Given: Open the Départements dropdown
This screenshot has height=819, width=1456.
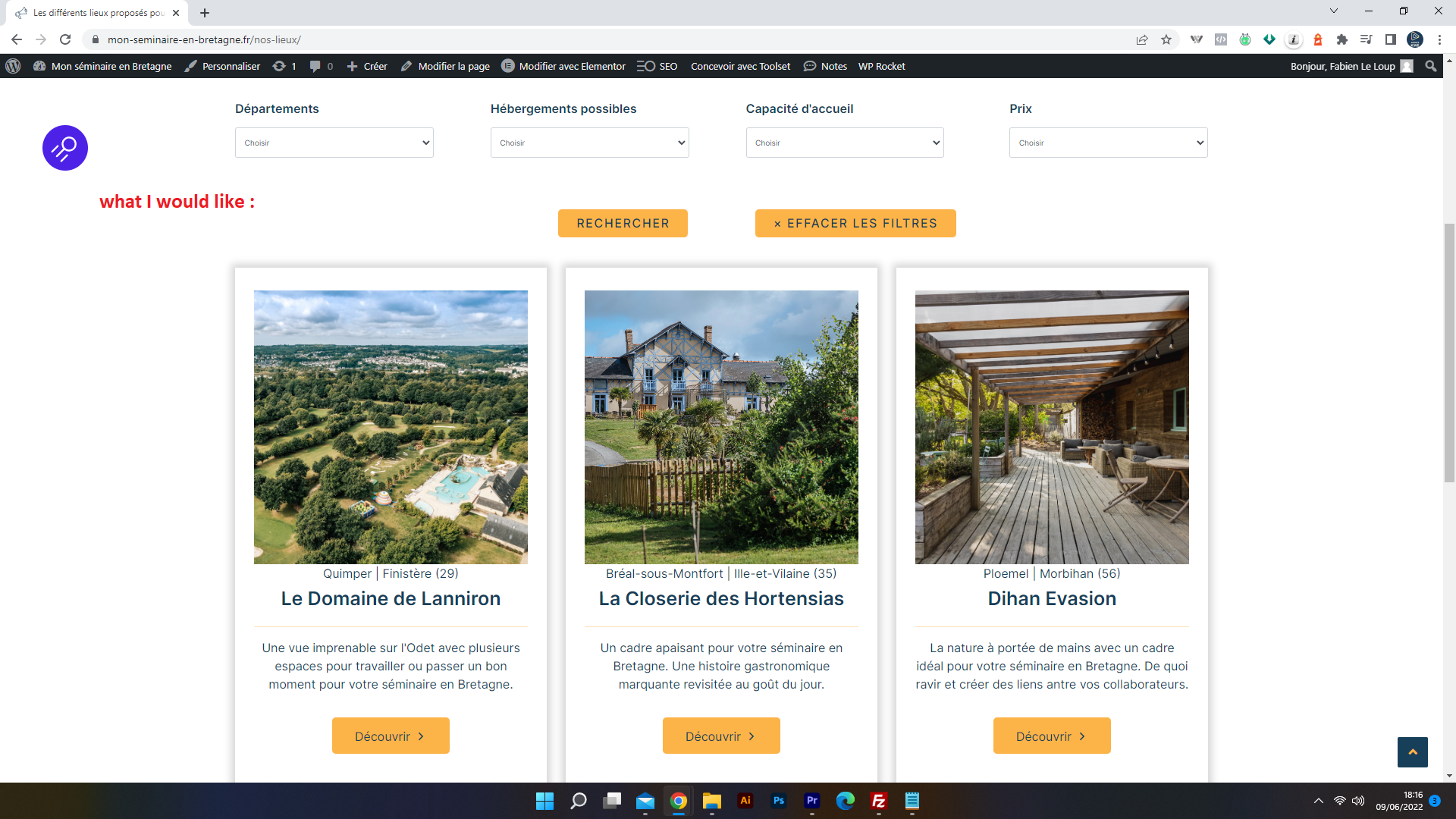Looking at the screenshot, I should click(x=334, y=143).
